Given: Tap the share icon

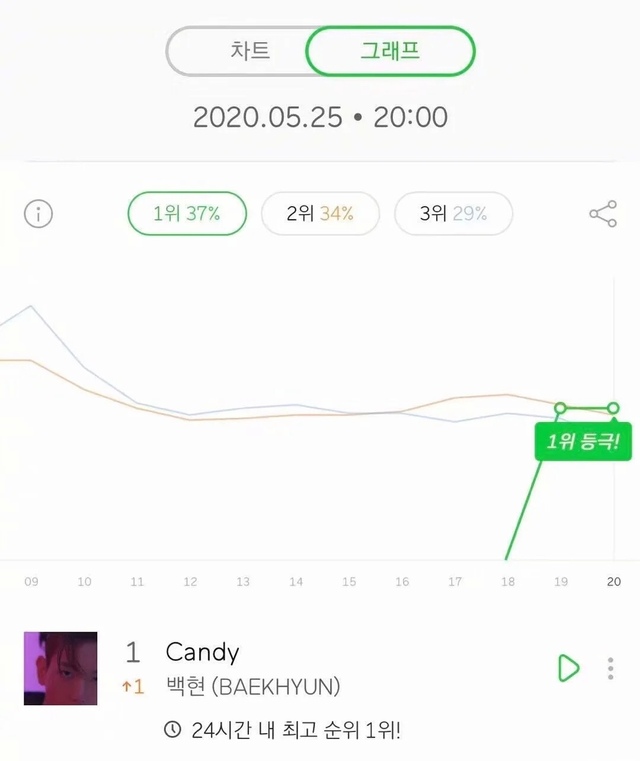Looking at the screenshot, I should 603,213.
